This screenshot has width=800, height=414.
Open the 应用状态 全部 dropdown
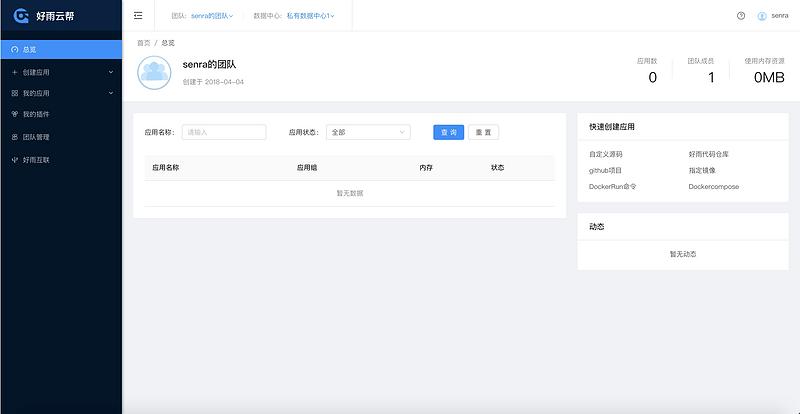(368, 132)
